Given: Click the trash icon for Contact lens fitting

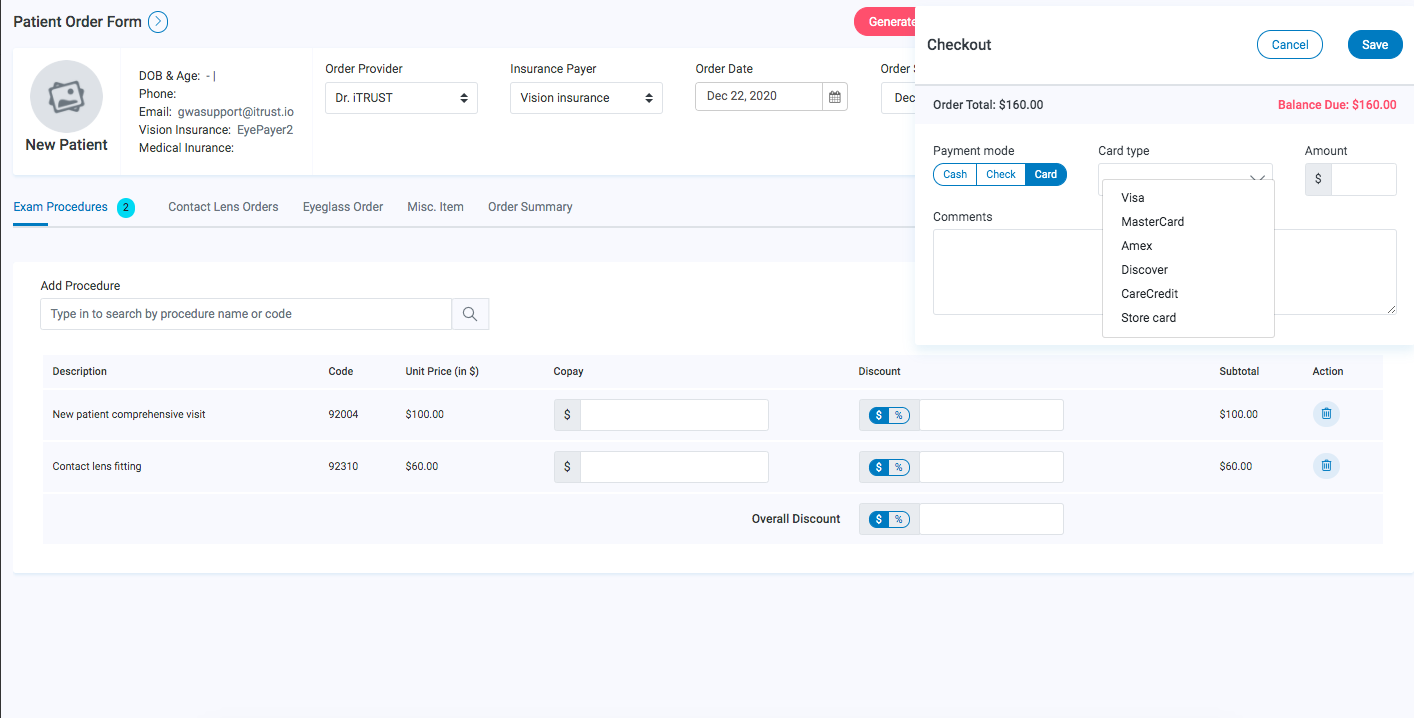Looking at the screenshot, I should pos(1326,465).
